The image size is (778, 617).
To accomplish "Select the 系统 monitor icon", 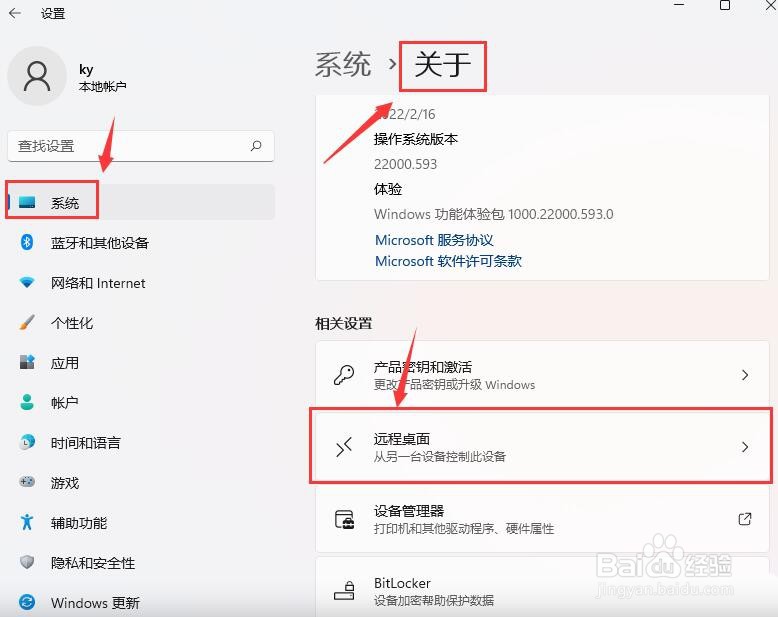I will pyautogui.click(x=27, y=202).
